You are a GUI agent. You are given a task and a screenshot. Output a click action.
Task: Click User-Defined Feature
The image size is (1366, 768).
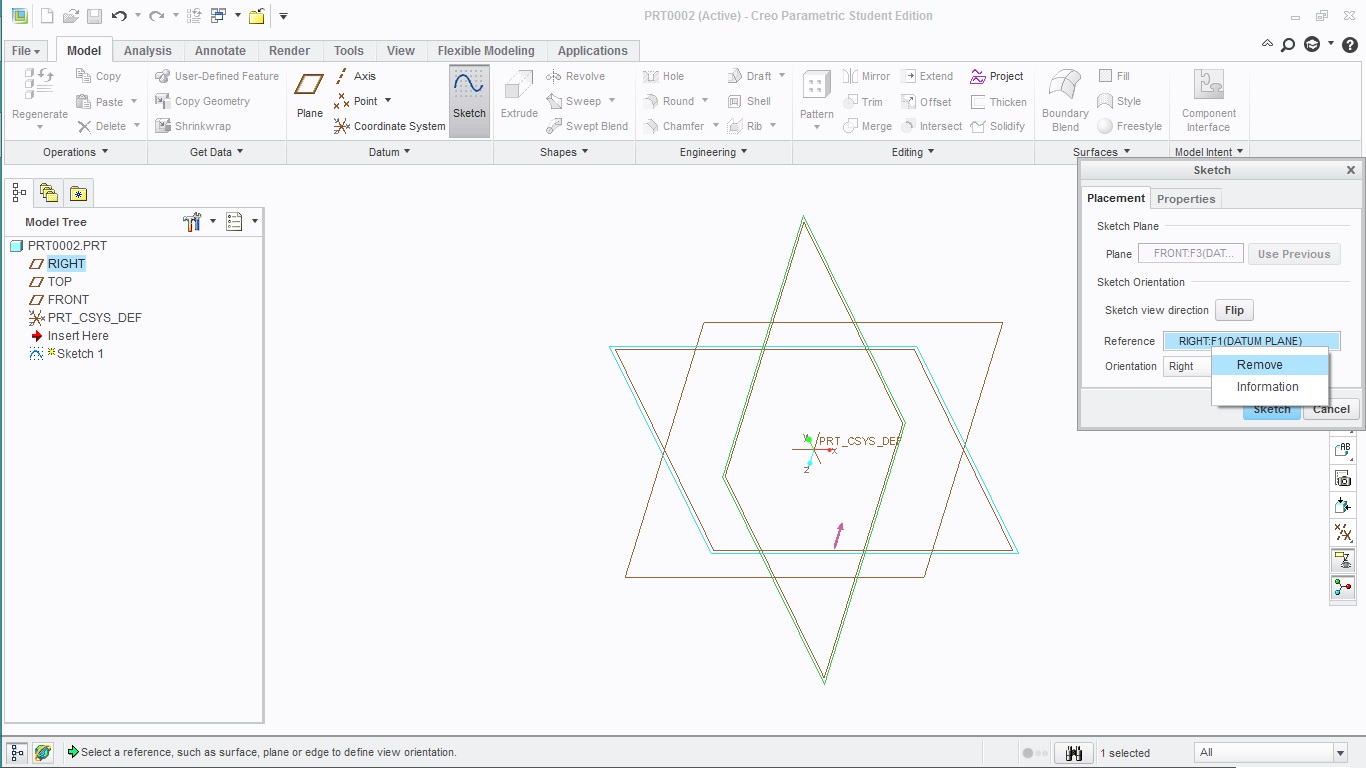click(x=217, y=76)
